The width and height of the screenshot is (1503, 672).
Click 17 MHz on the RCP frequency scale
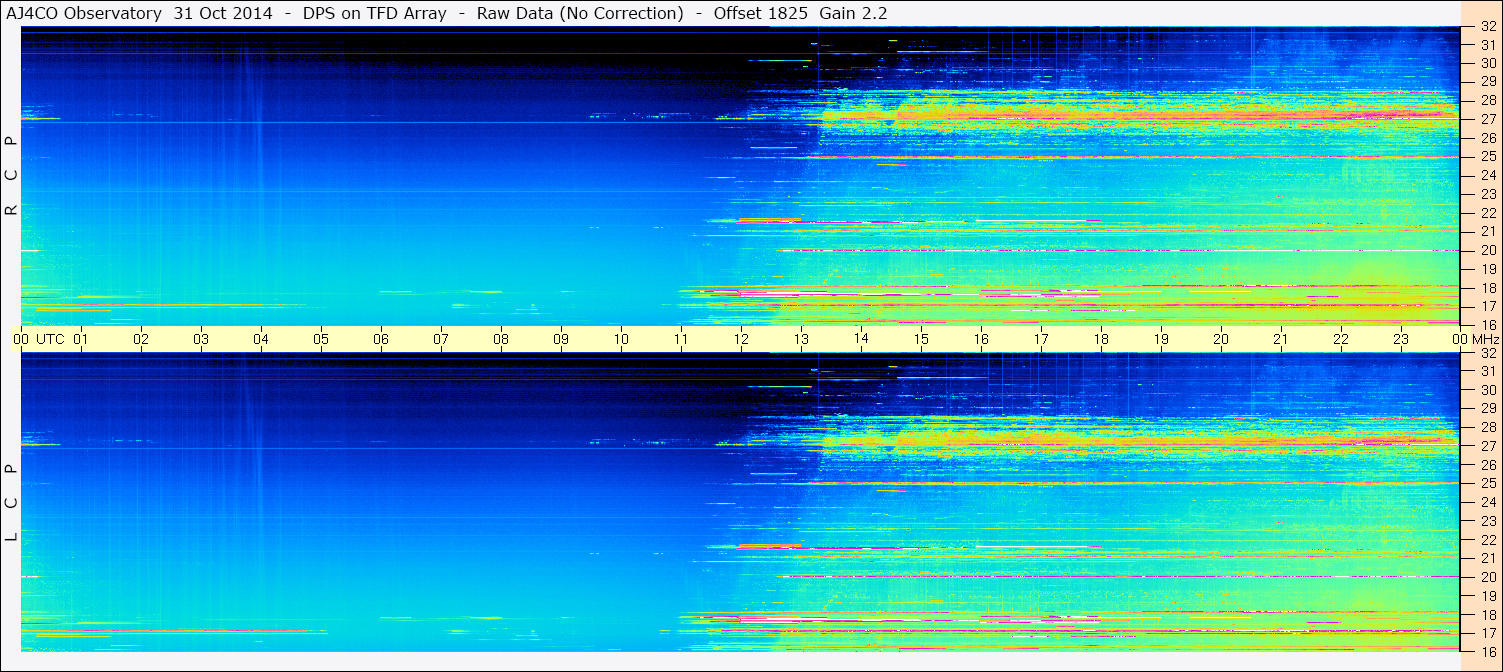(x=1487, y=306)
